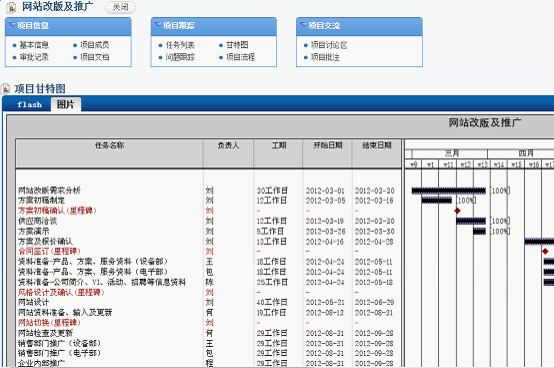554x368 pixels.
Task: Collapse the 项目交流 panel arrow
Action: (x=303, y=25)
